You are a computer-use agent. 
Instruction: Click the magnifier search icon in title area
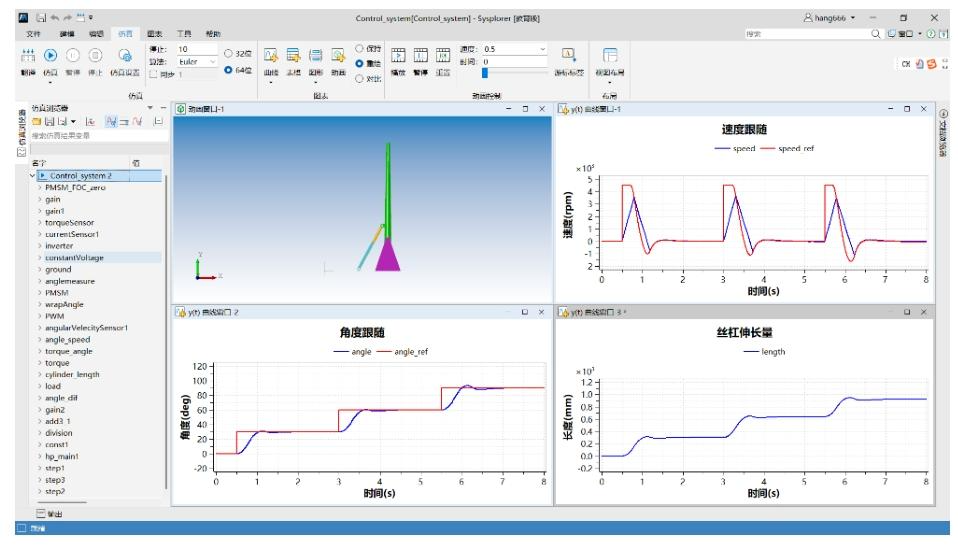876,34
